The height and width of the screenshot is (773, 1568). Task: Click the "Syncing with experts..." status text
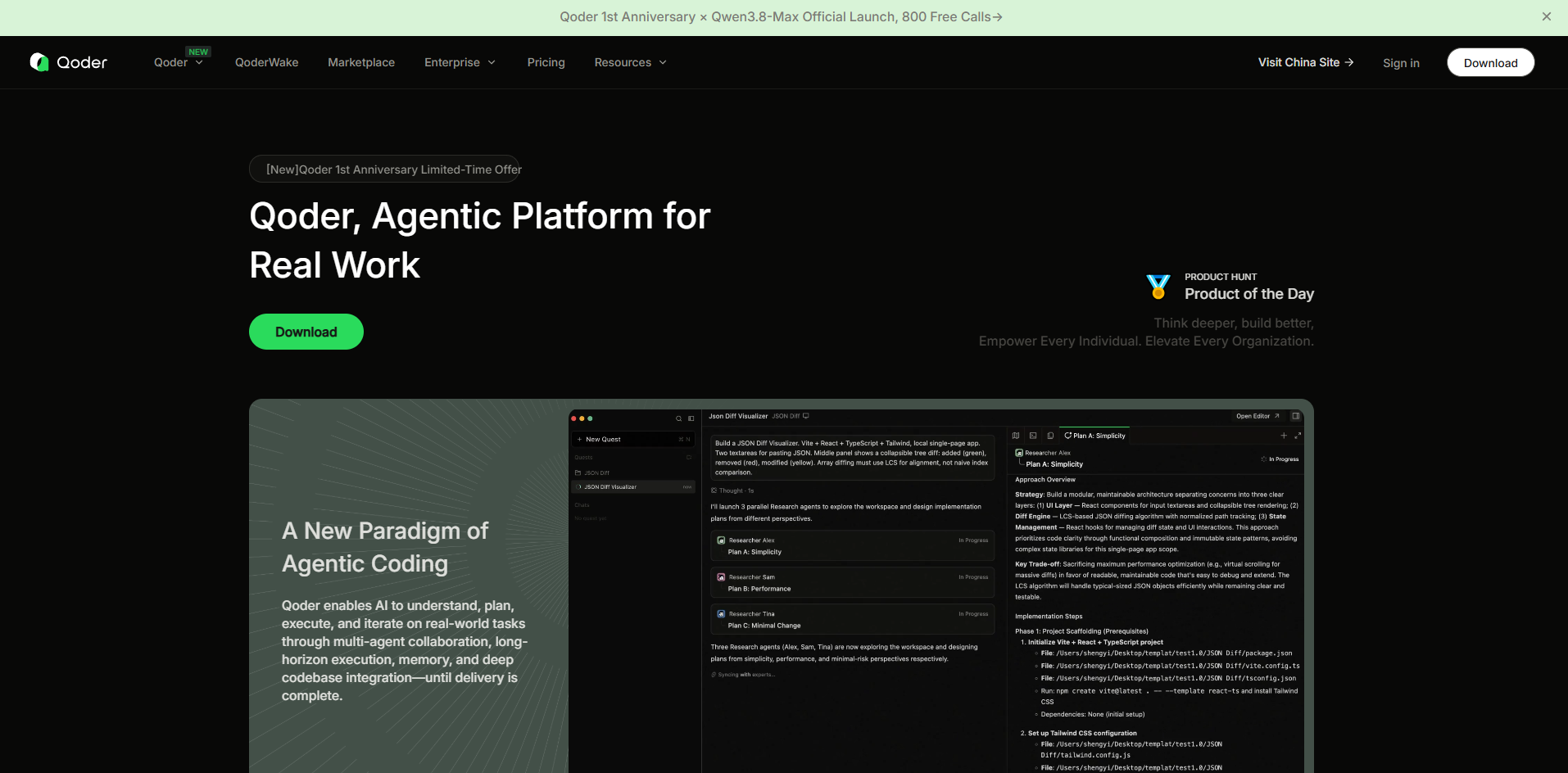(x=746, y=675)
